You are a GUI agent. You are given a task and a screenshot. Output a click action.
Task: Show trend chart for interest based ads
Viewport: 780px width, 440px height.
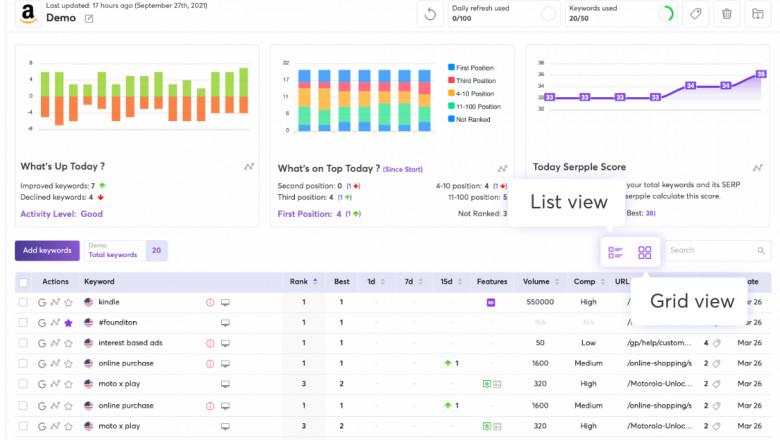55,344
